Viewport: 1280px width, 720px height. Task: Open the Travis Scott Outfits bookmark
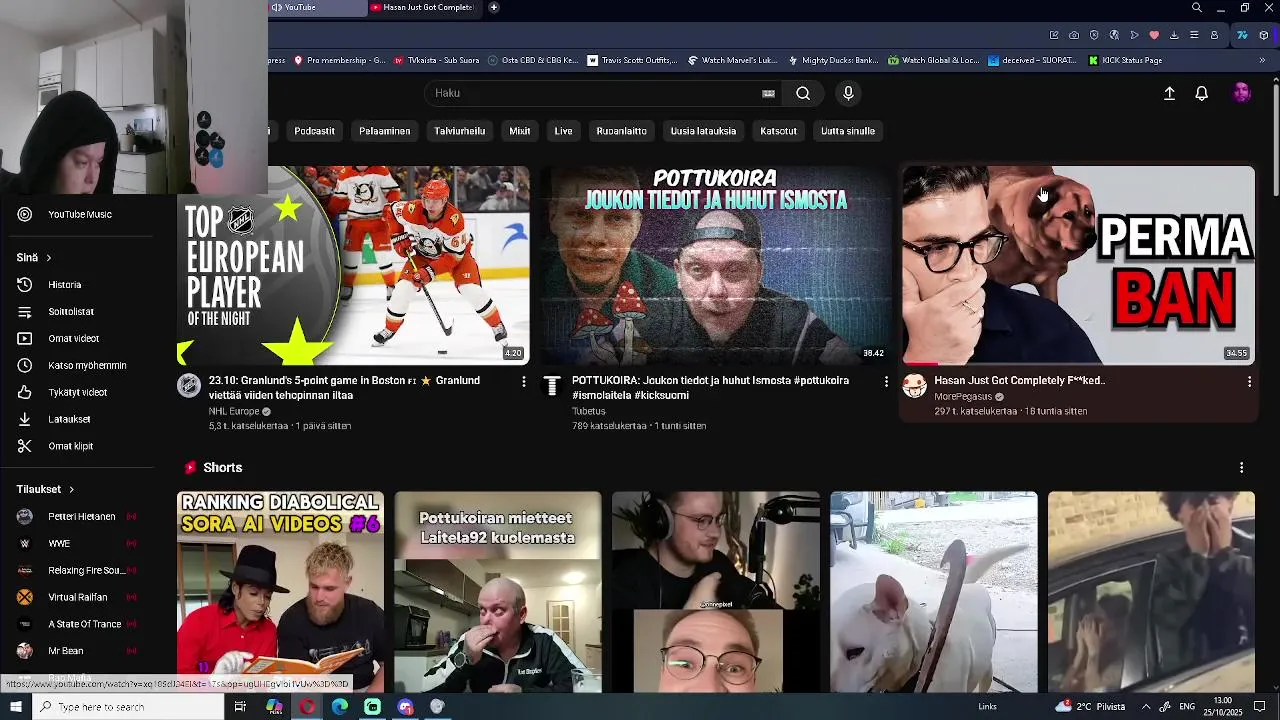click(x=631, y=60)
